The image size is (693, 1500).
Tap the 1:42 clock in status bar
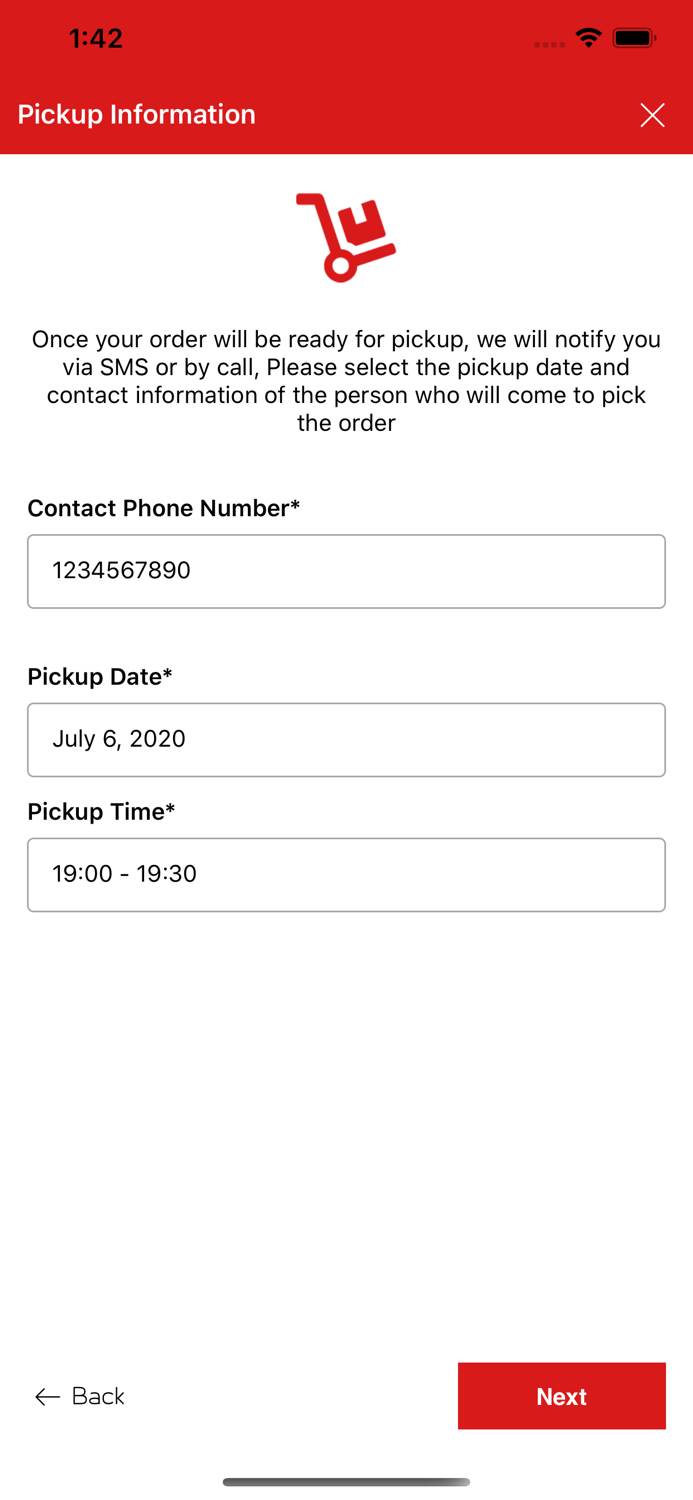[x=96, y=39]
